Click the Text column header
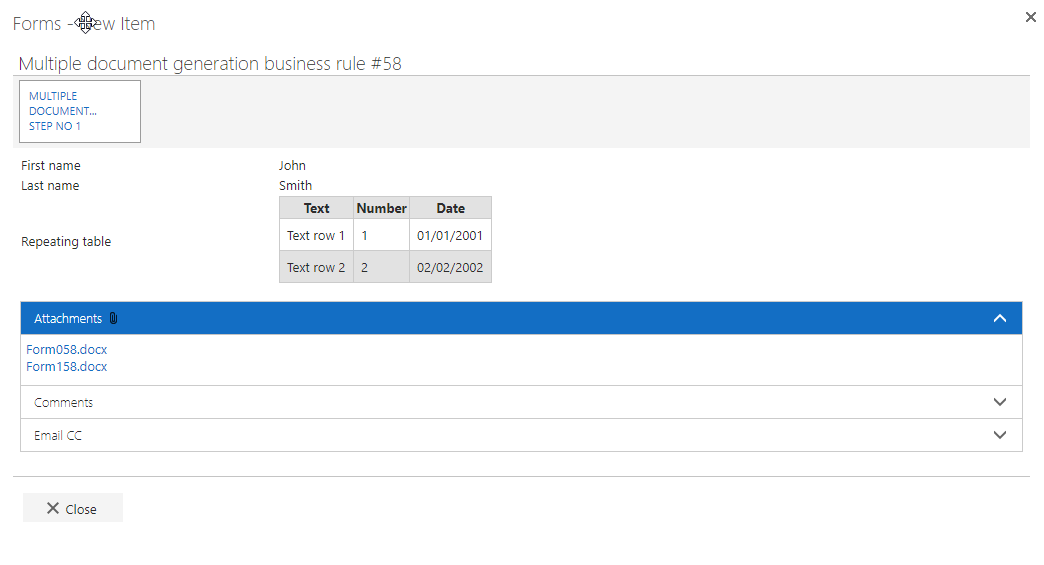Viewport: 1044px width, 565px height. (316, 208)
